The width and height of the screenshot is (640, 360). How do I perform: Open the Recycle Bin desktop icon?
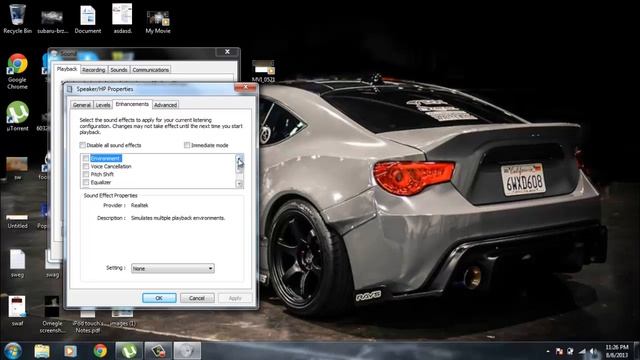[x=17, y=18]
